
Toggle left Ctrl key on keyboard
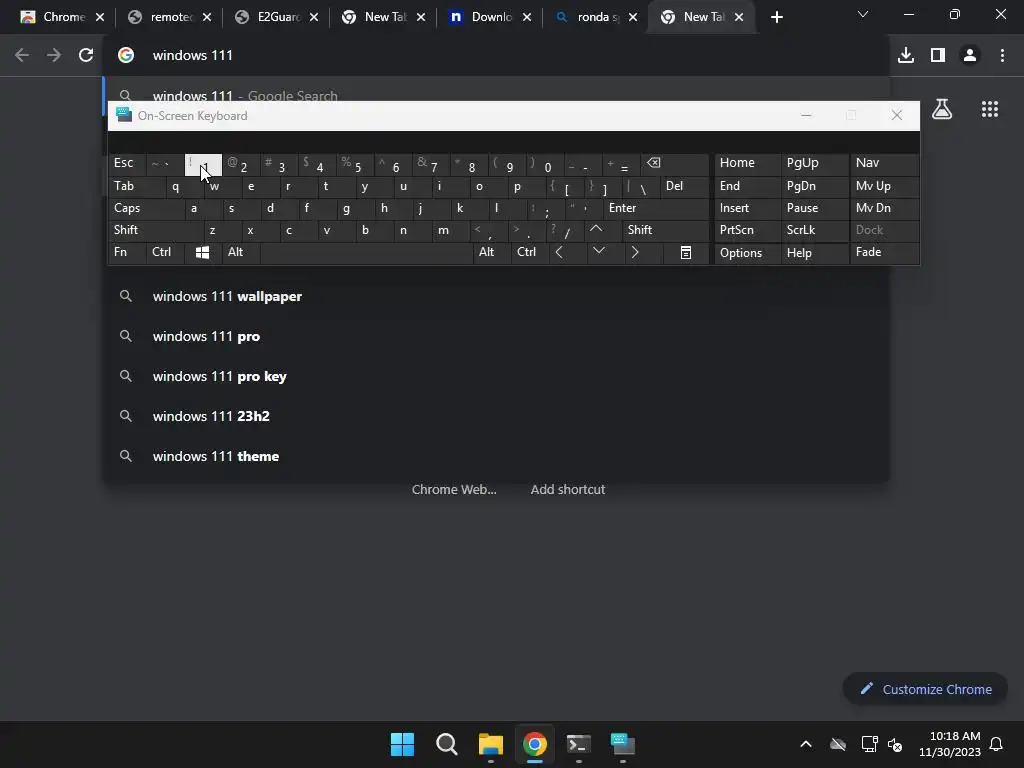(x=165, y=253)
